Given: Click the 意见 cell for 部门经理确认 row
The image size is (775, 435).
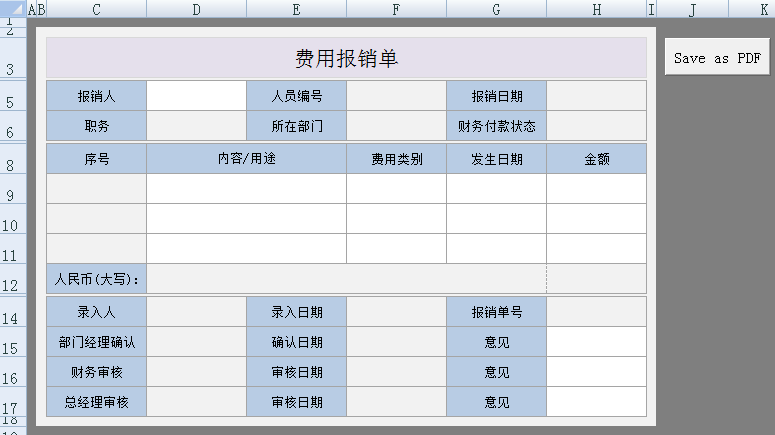Looking at the screenshot, I should (x=597, y=342).
